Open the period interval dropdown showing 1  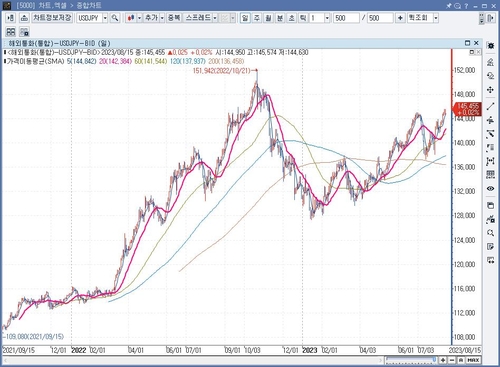tap(327, 18)
